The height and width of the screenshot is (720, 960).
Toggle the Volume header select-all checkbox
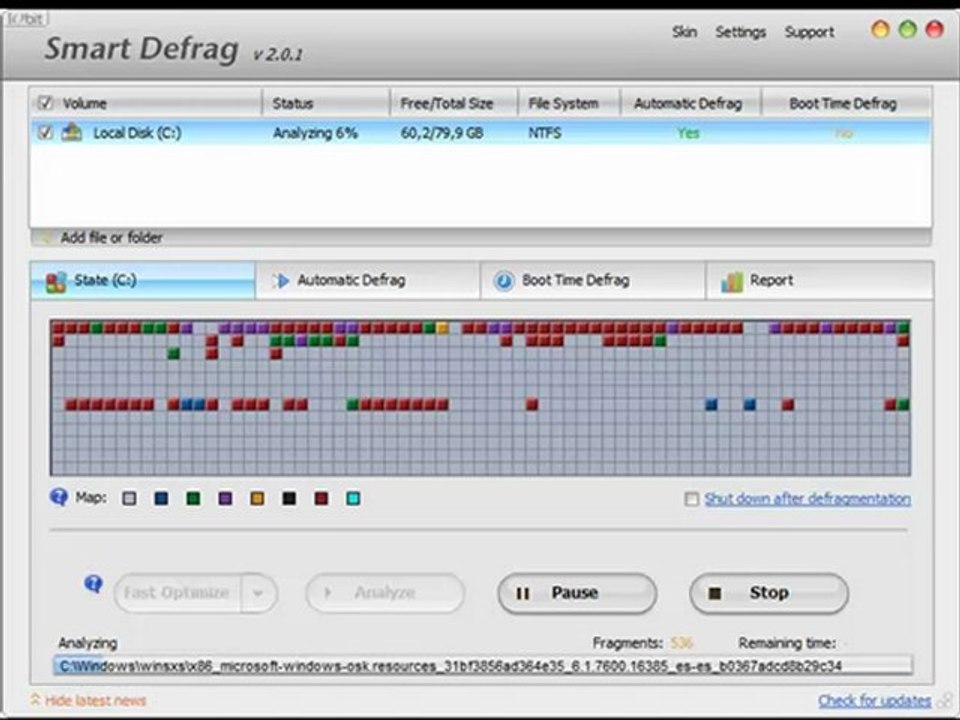(45, 103)
